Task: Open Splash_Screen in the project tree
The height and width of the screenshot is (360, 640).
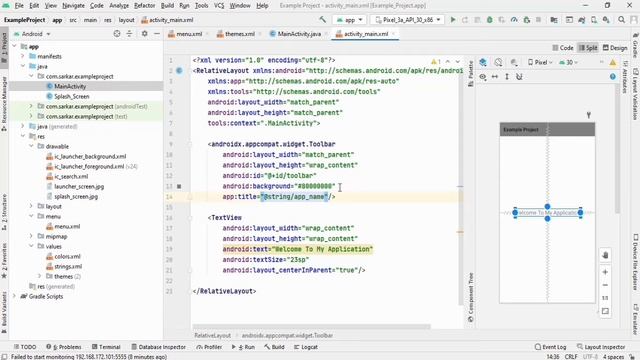Action: click(x=71, y=96)
